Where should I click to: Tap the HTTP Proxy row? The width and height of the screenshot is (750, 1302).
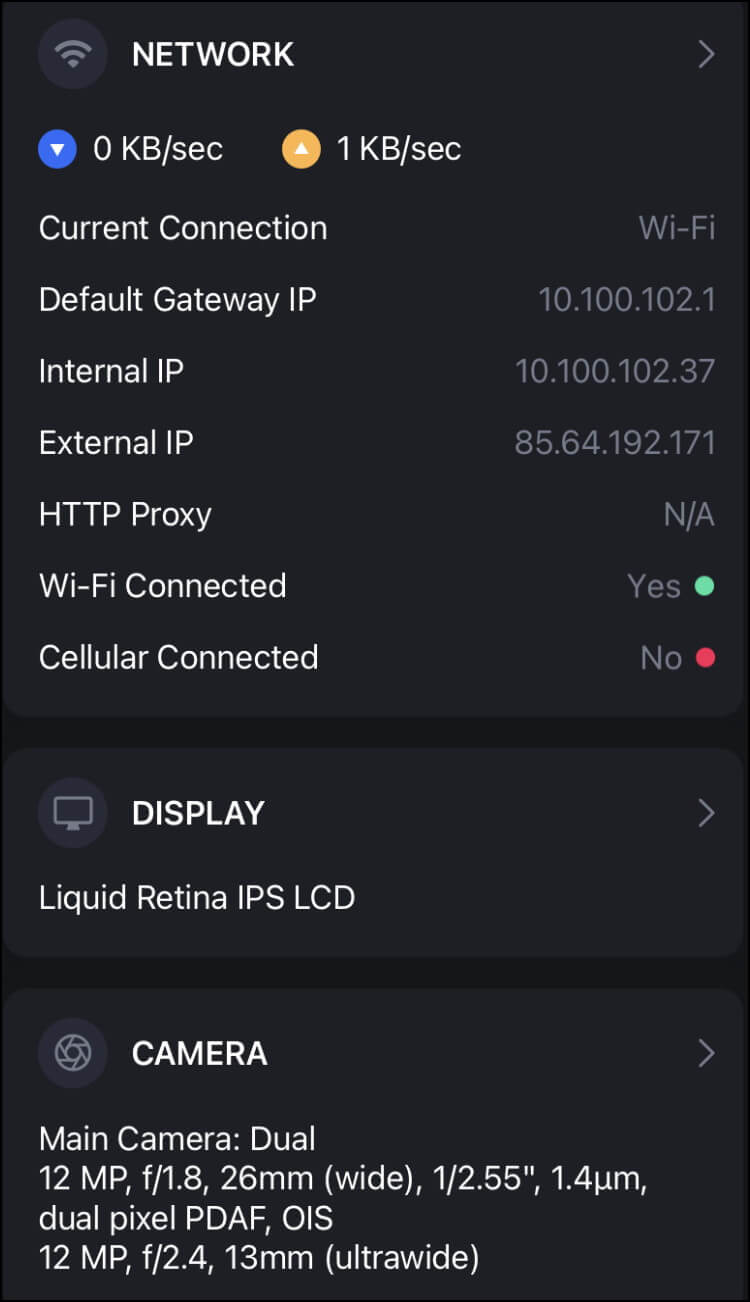377,514
